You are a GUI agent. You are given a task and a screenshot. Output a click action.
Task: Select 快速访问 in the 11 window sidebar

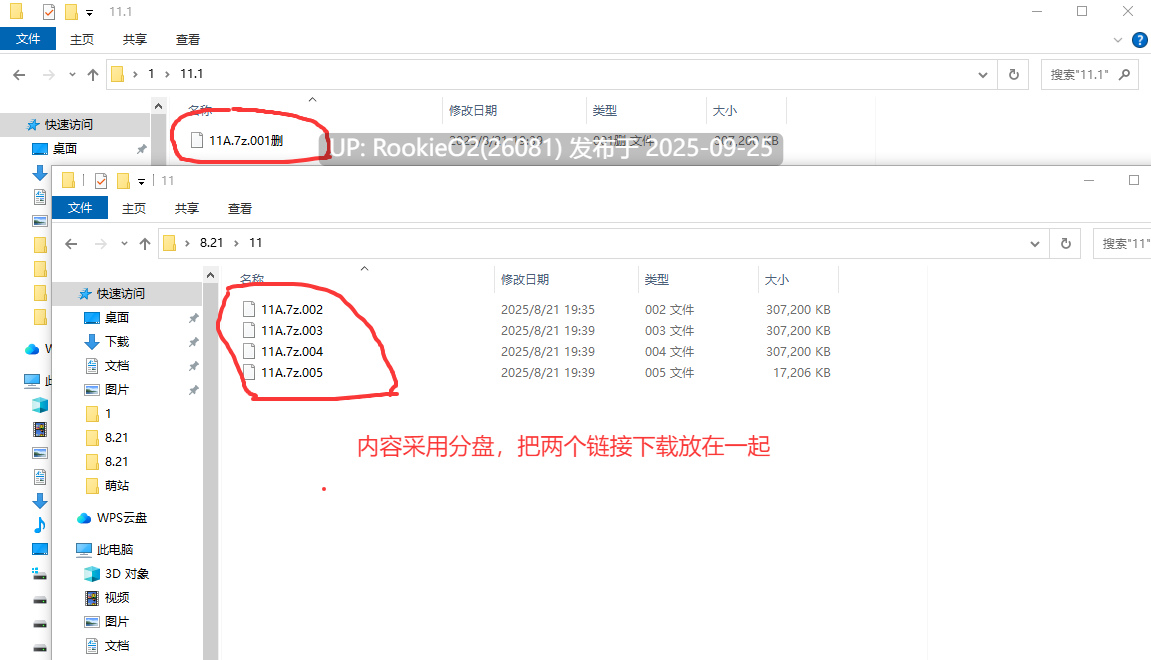tap(120, 294)
